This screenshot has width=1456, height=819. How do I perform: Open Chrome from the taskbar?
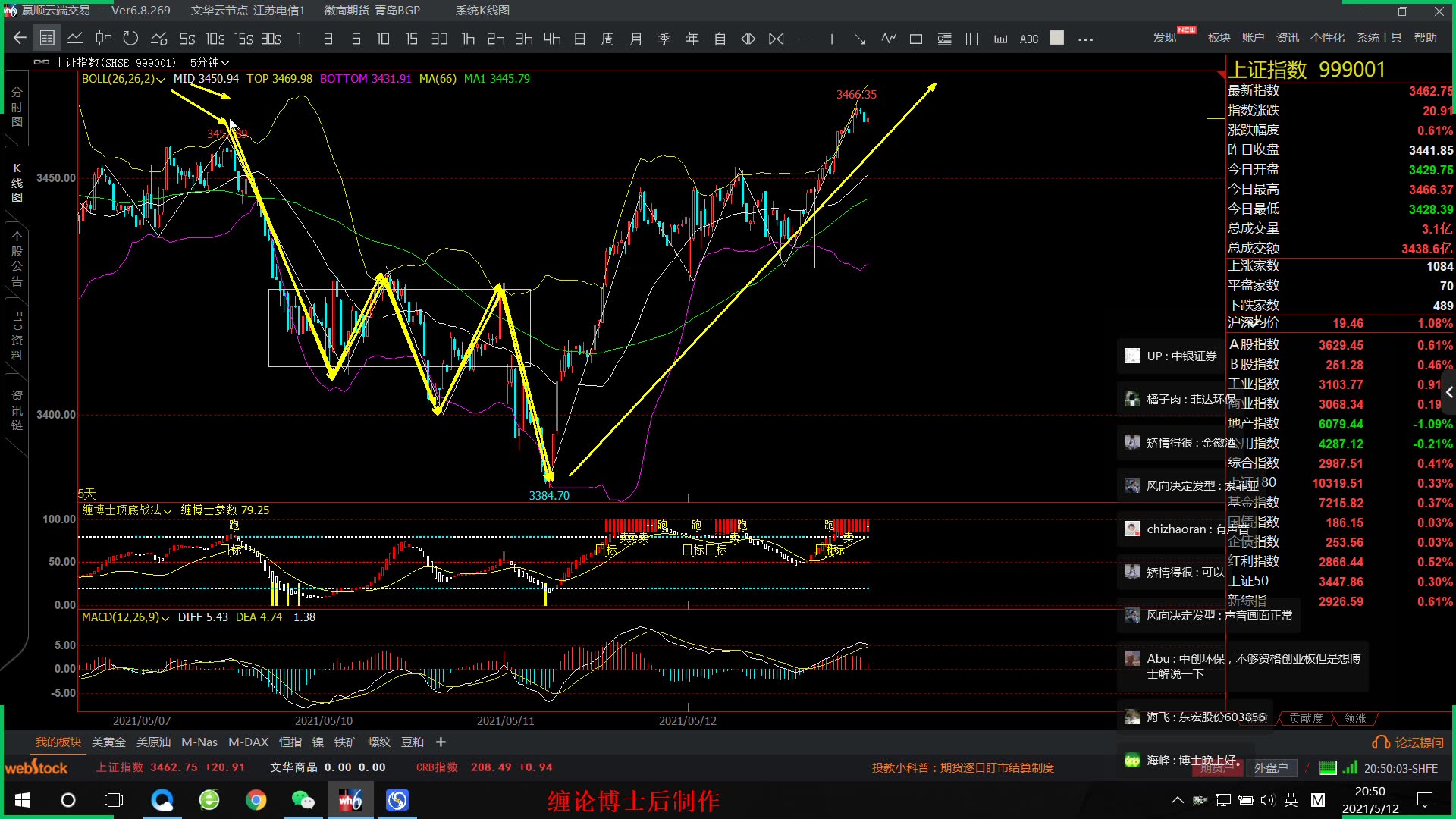[x=256, y=800]
